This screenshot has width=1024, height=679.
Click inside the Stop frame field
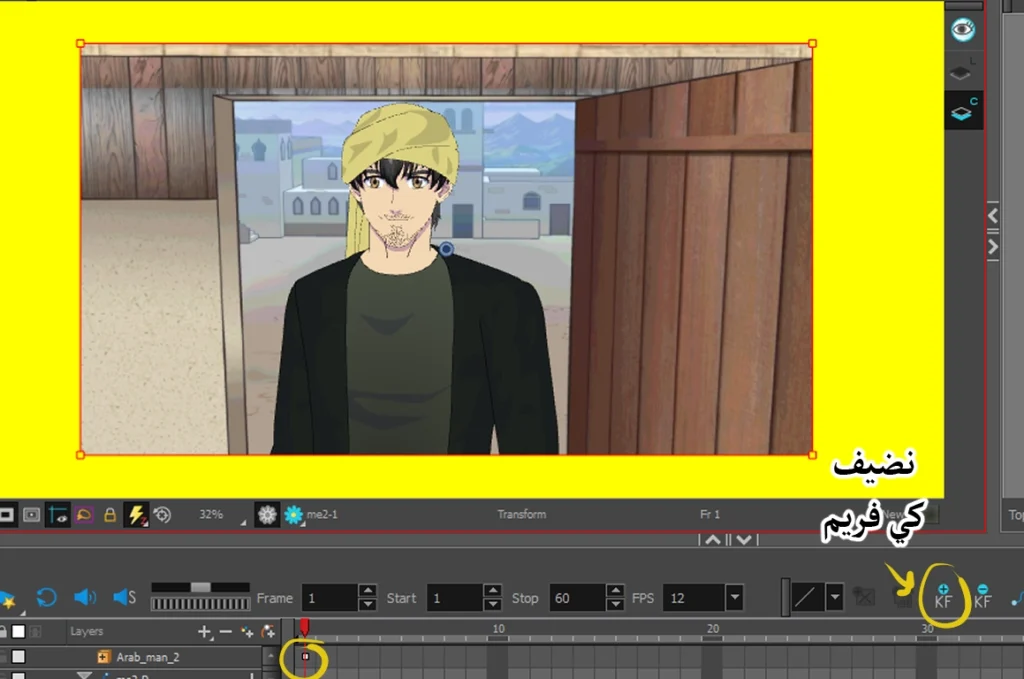[x=575, y=598]
